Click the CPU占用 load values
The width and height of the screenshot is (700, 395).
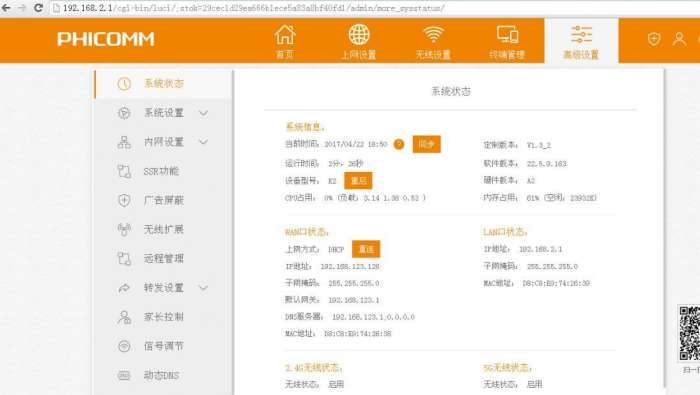pos(375,198)
